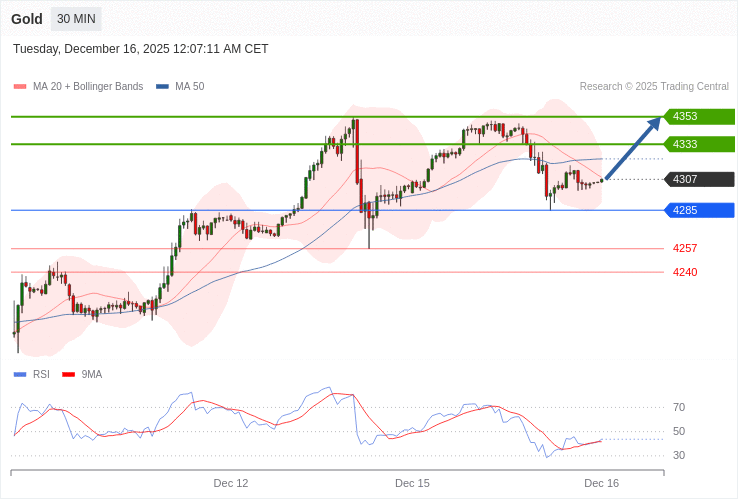Select the MA 20 + Bollinger Bands legend label
The height and width of the screenshot is (500, 738).
tap(88, 87)
